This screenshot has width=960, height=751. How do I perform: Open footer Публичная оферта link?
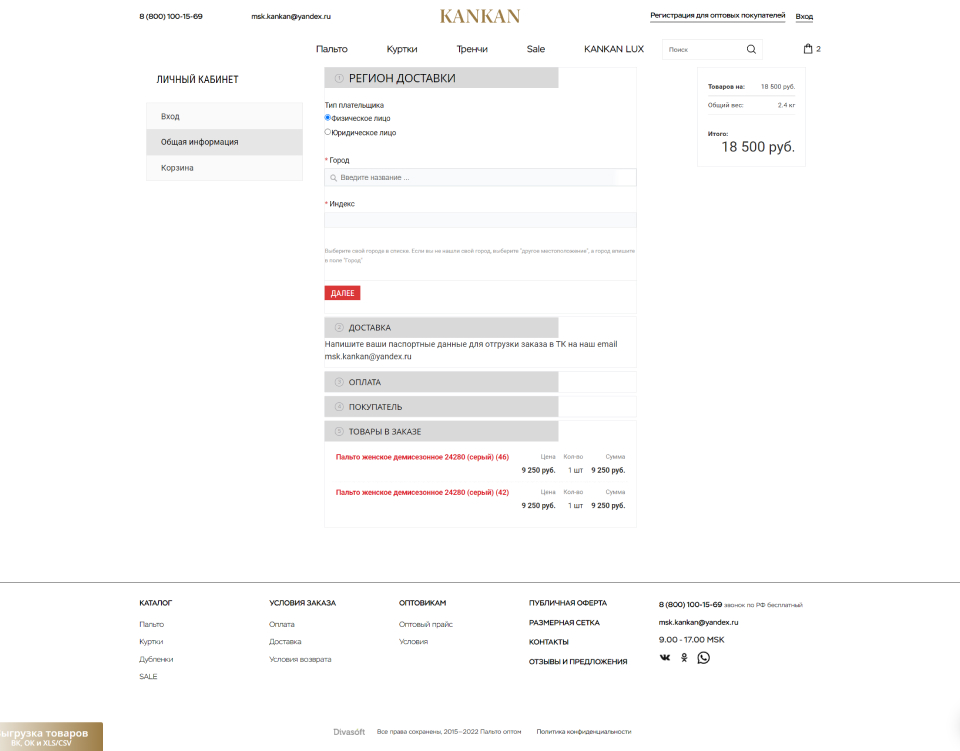click(x=568, y=603)
